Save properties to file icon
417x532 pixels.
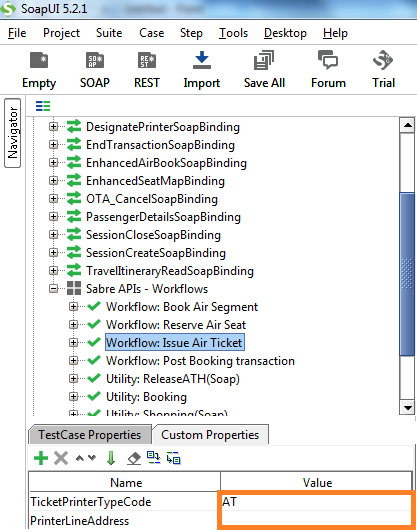(173, 458)
